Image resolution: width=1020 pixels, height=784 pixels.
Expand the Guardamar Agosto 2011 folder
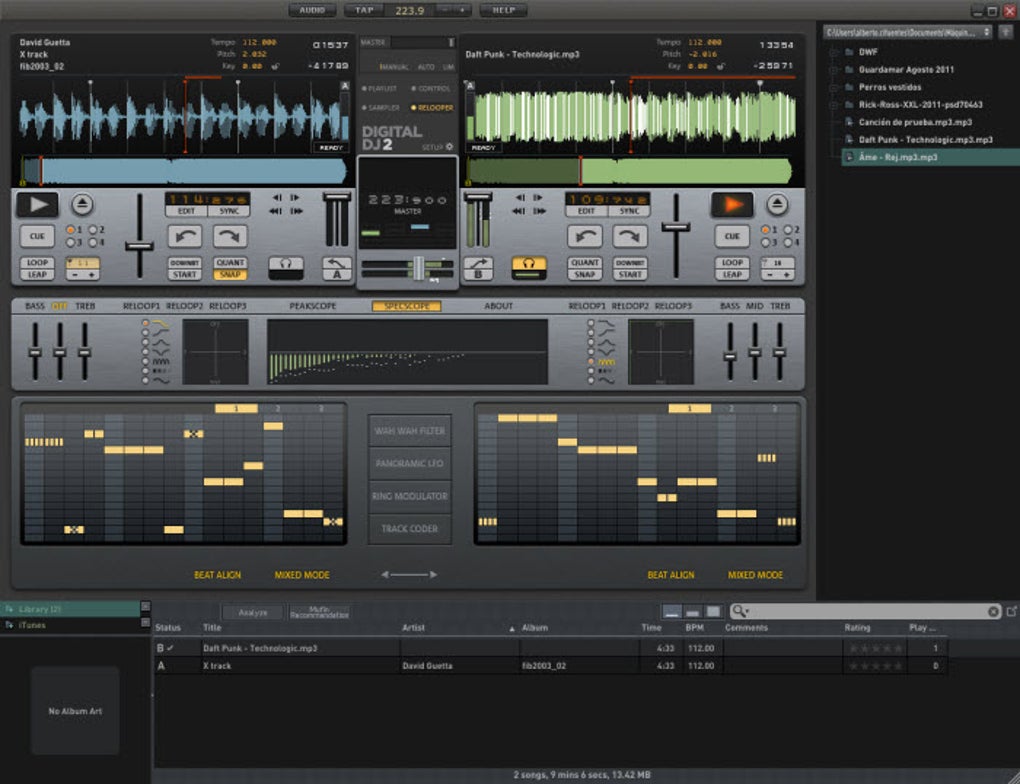(834, 70)
